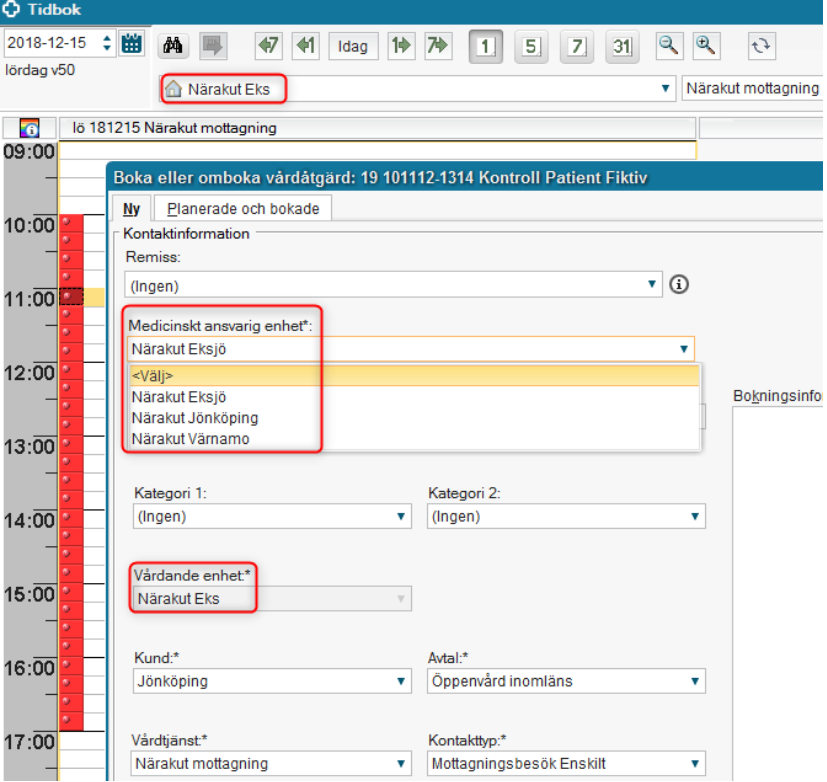Viewport: 827px width, 782px height.
Task: Jump forward seven days arrow icon
Action: (x=437, y=46)
